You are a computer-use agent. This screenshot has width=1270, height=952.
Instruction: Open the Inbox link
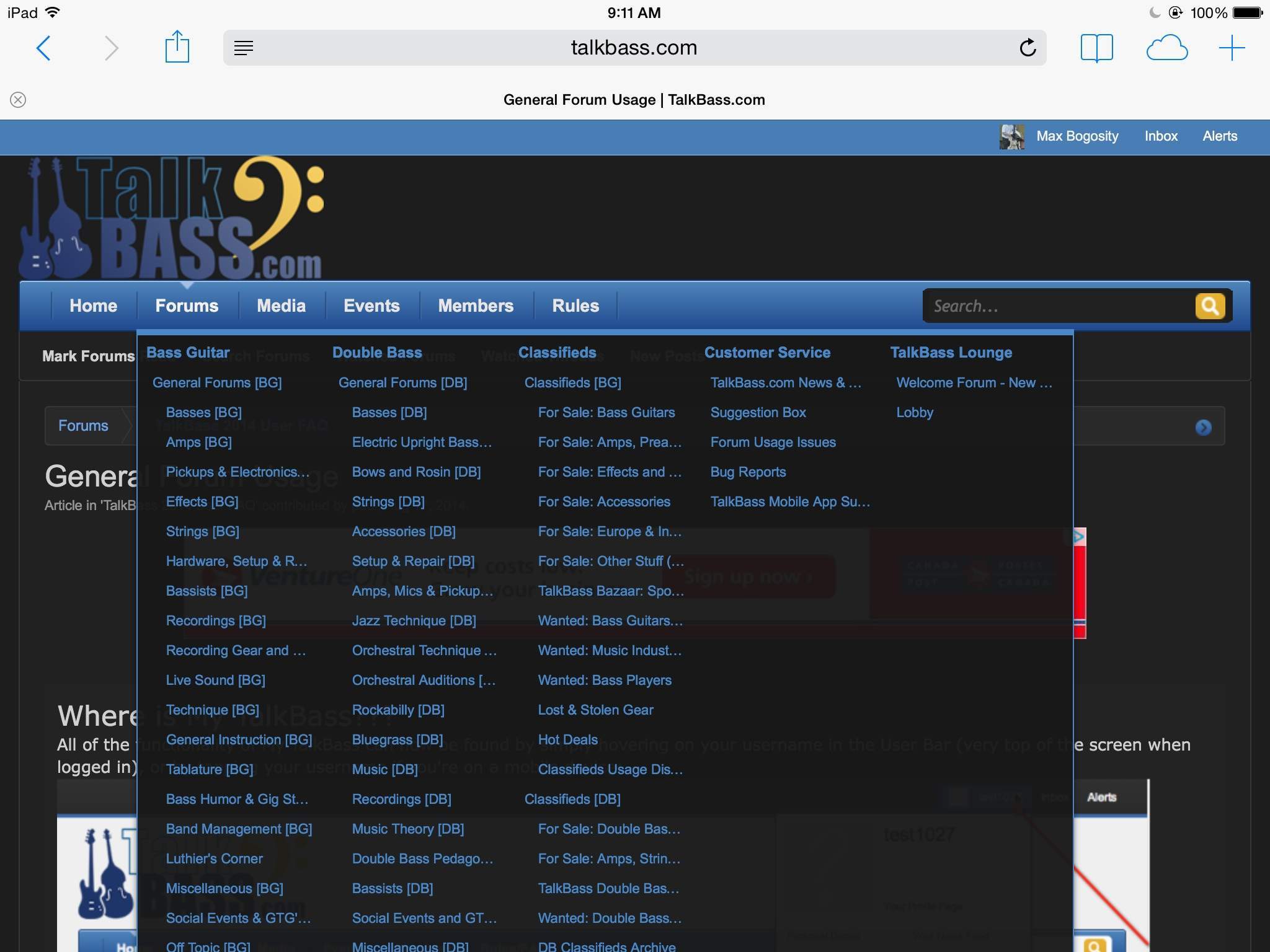pos(1161,136)
